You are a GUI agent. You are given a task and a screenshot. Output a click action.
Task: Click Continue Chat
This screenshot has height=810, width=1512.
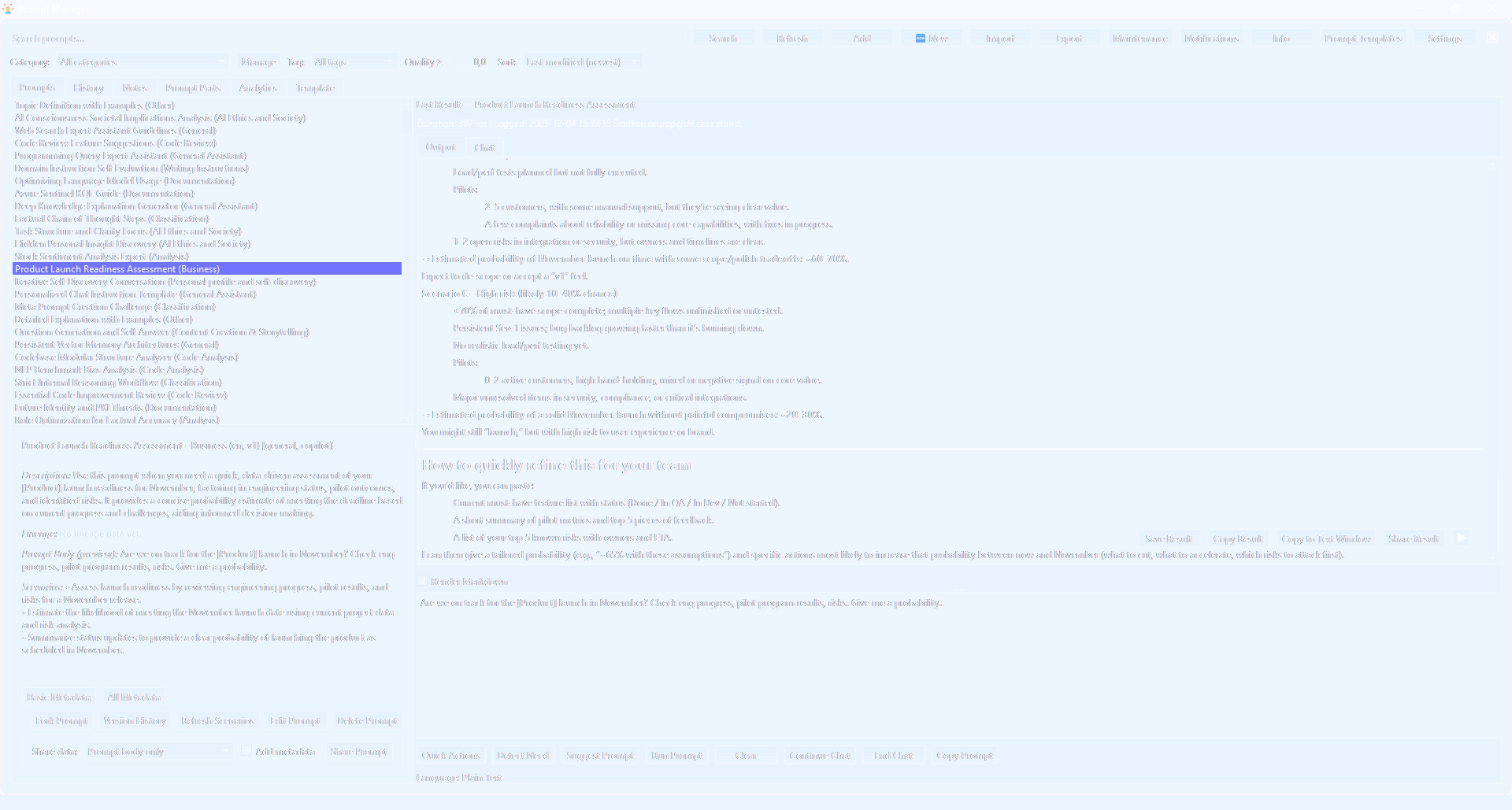click(820, 755)
